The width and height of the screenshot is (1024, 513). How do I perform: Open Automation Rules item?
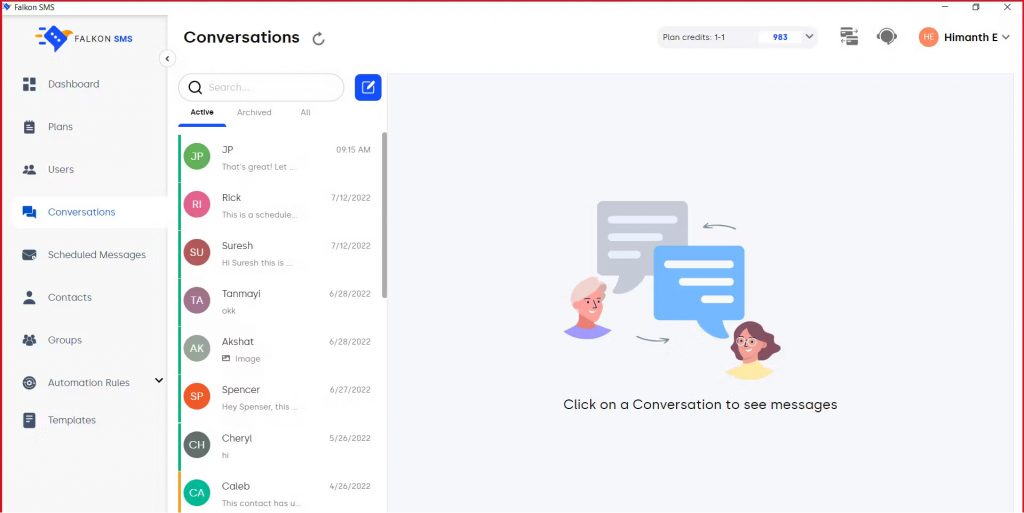click(x=89, y=382)
